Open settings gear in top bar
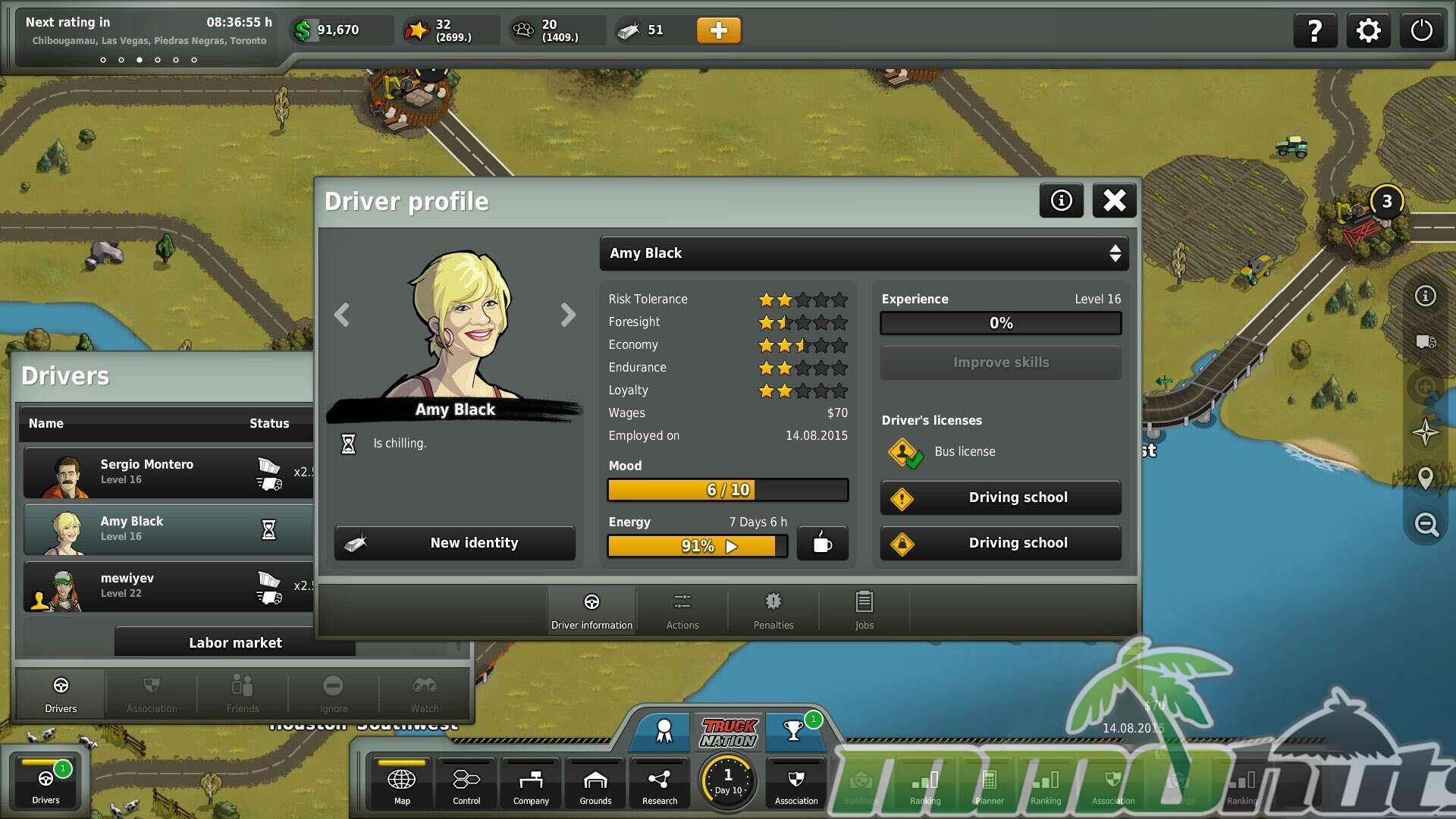This screenshot has width=1456, height=819. click(x=1368, y=31)
